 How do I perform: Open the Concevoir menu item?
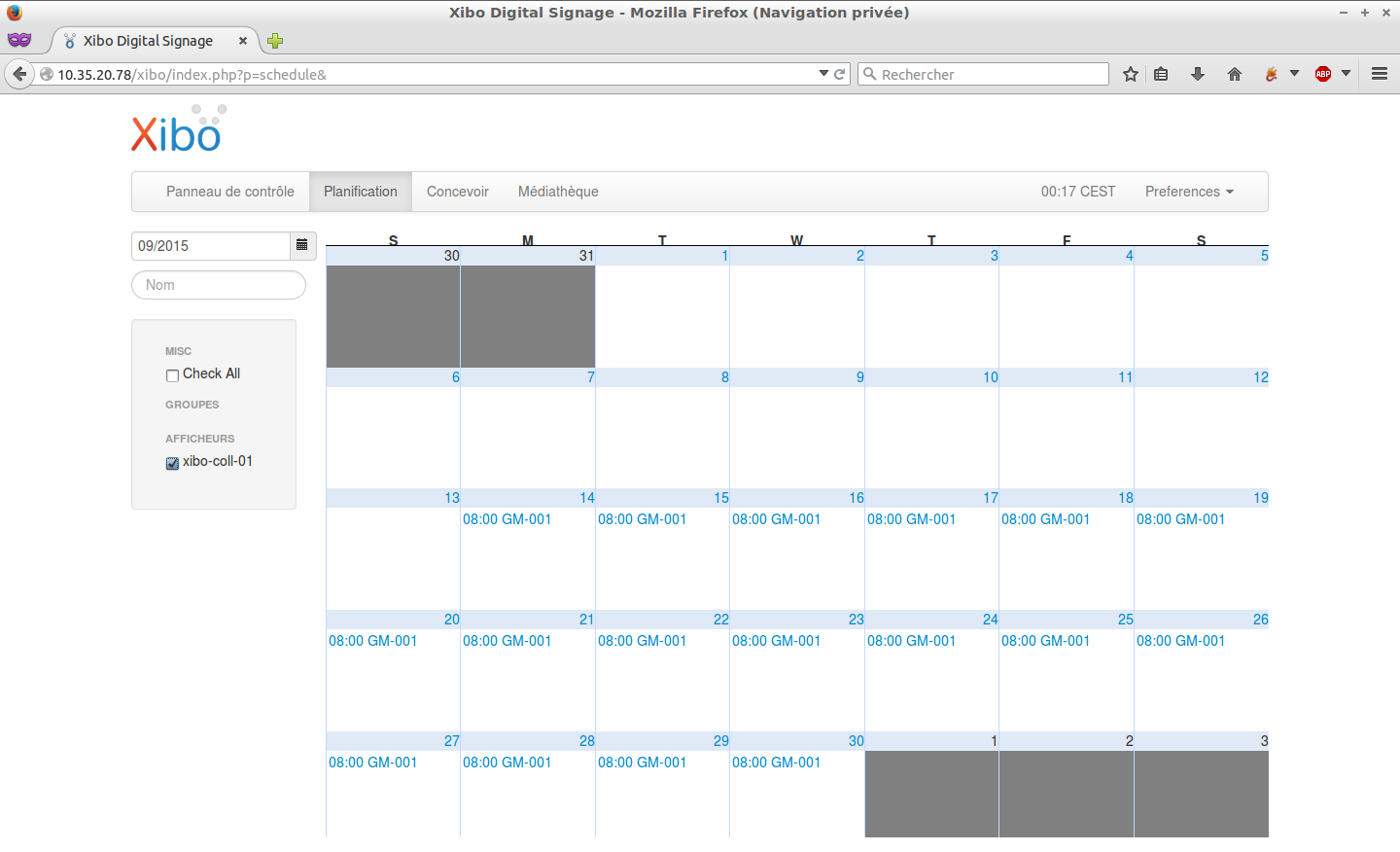(457, 192)
